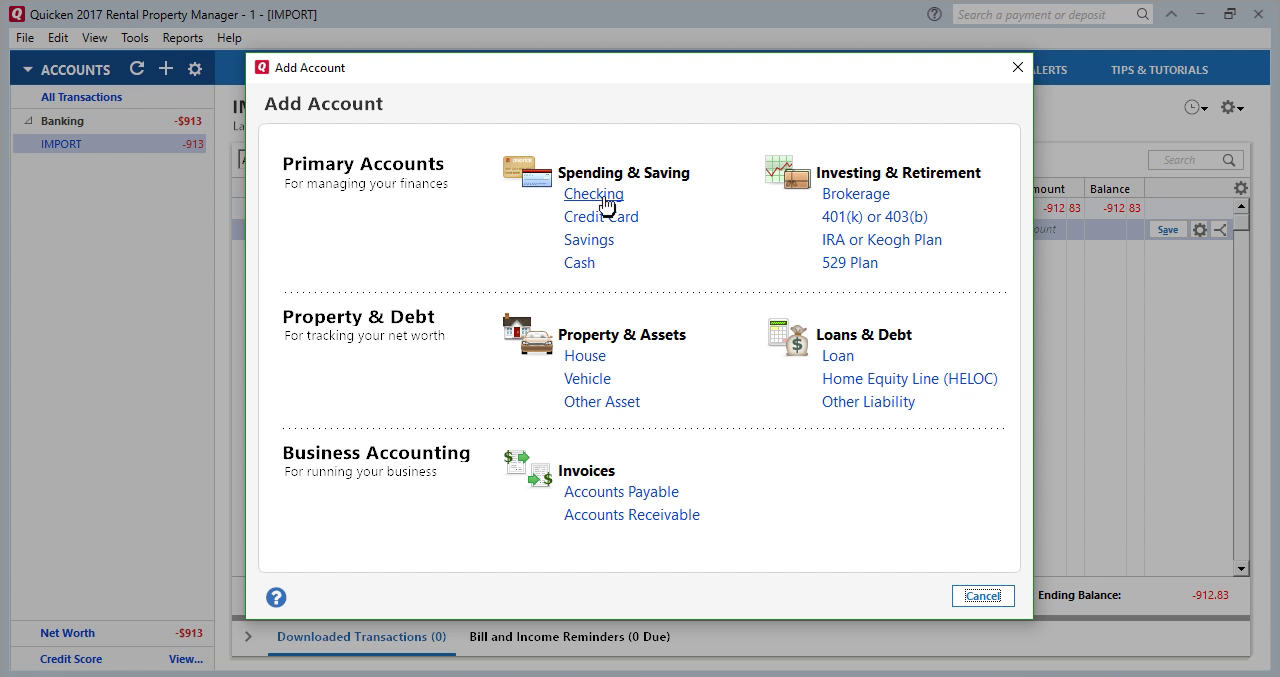Add an account with the plus icon
This screenshot has width=1280, height=677.
[166, 69]
